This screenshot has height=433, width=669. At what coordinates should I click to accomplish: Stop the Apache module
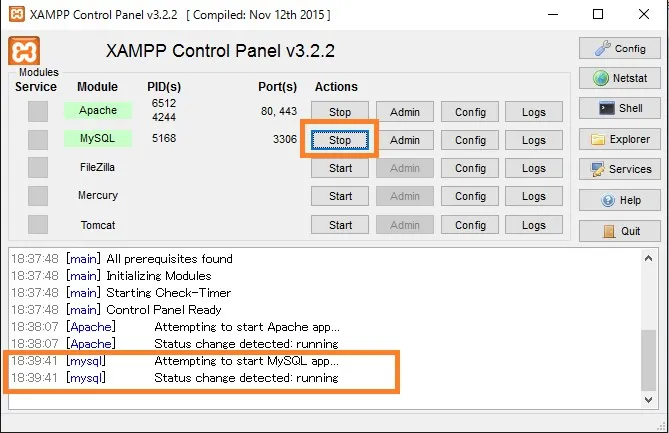click(340, 112)
